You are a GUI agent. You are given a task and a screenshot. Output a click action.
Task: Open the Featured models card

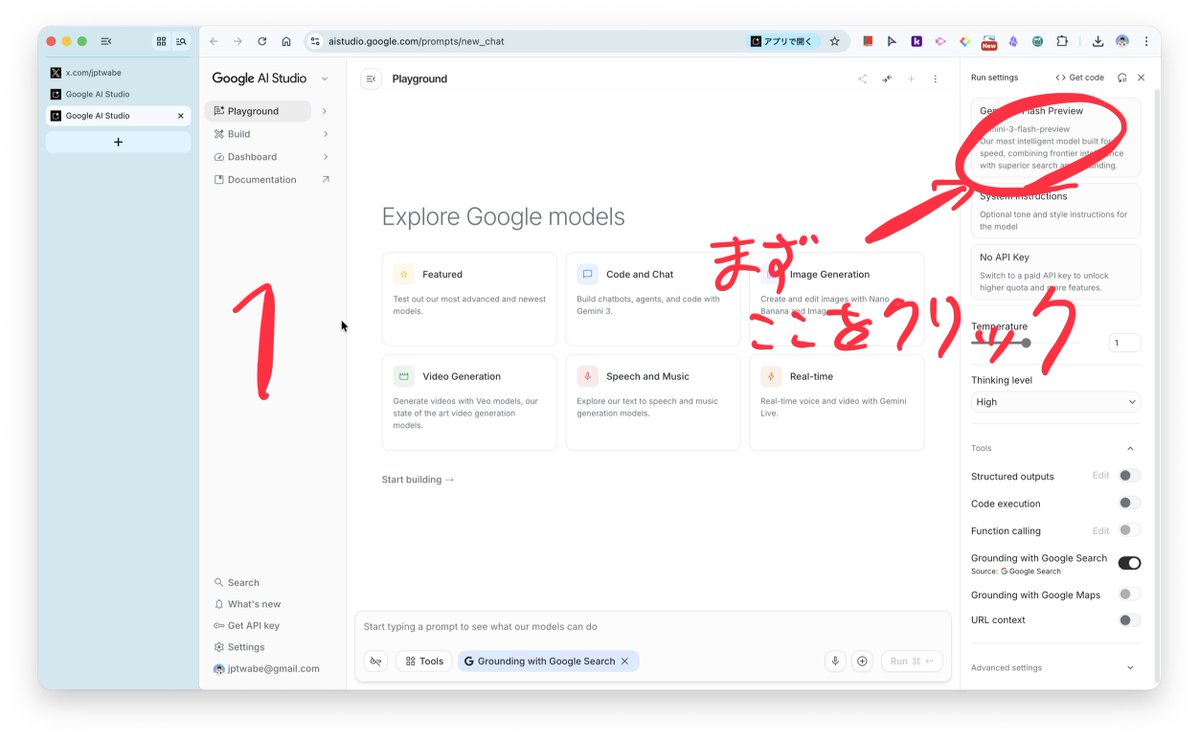point(470,299)
